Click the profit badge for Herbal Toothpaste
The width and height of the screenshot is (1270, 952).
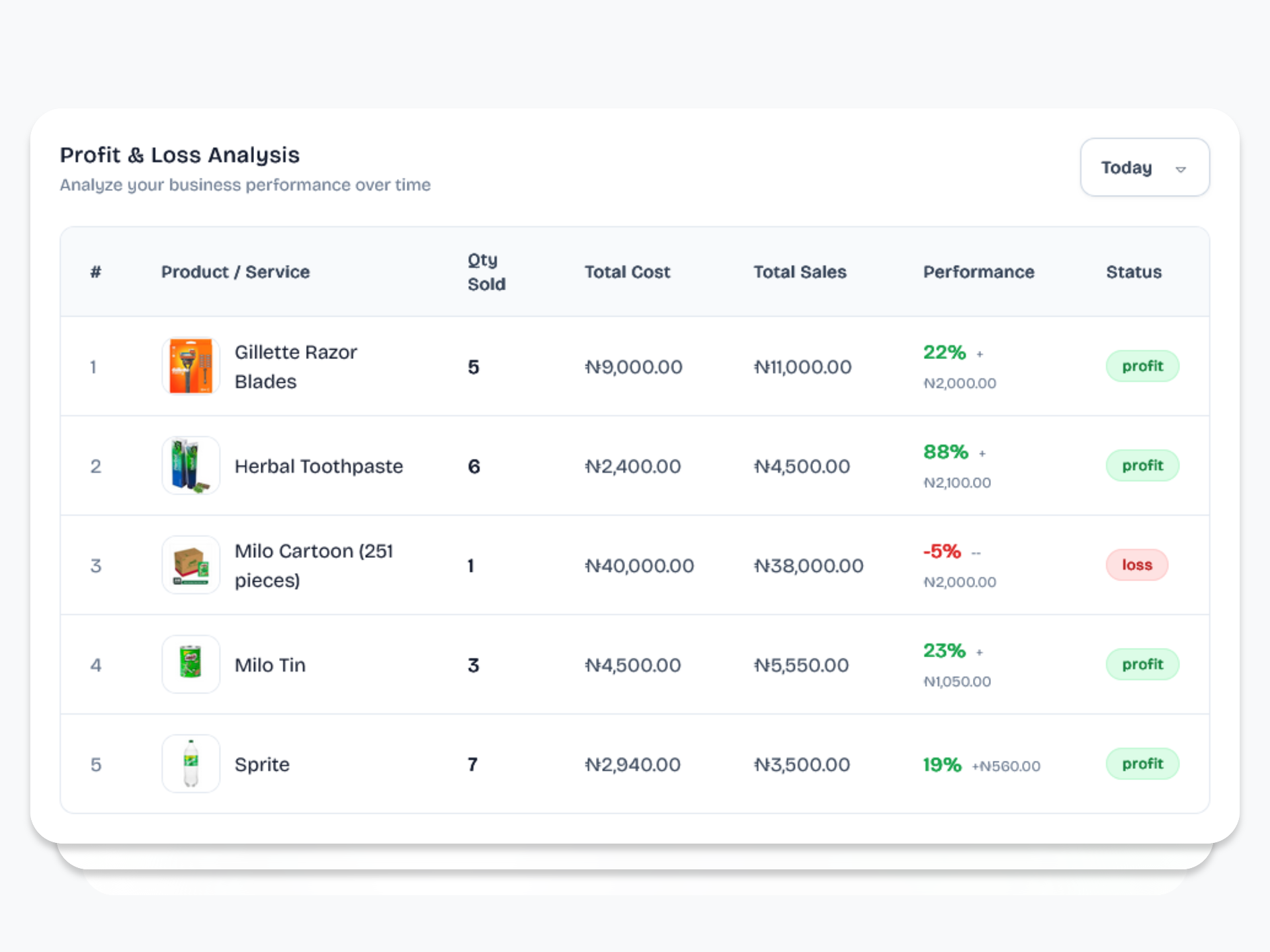(x=1142, y=465)
